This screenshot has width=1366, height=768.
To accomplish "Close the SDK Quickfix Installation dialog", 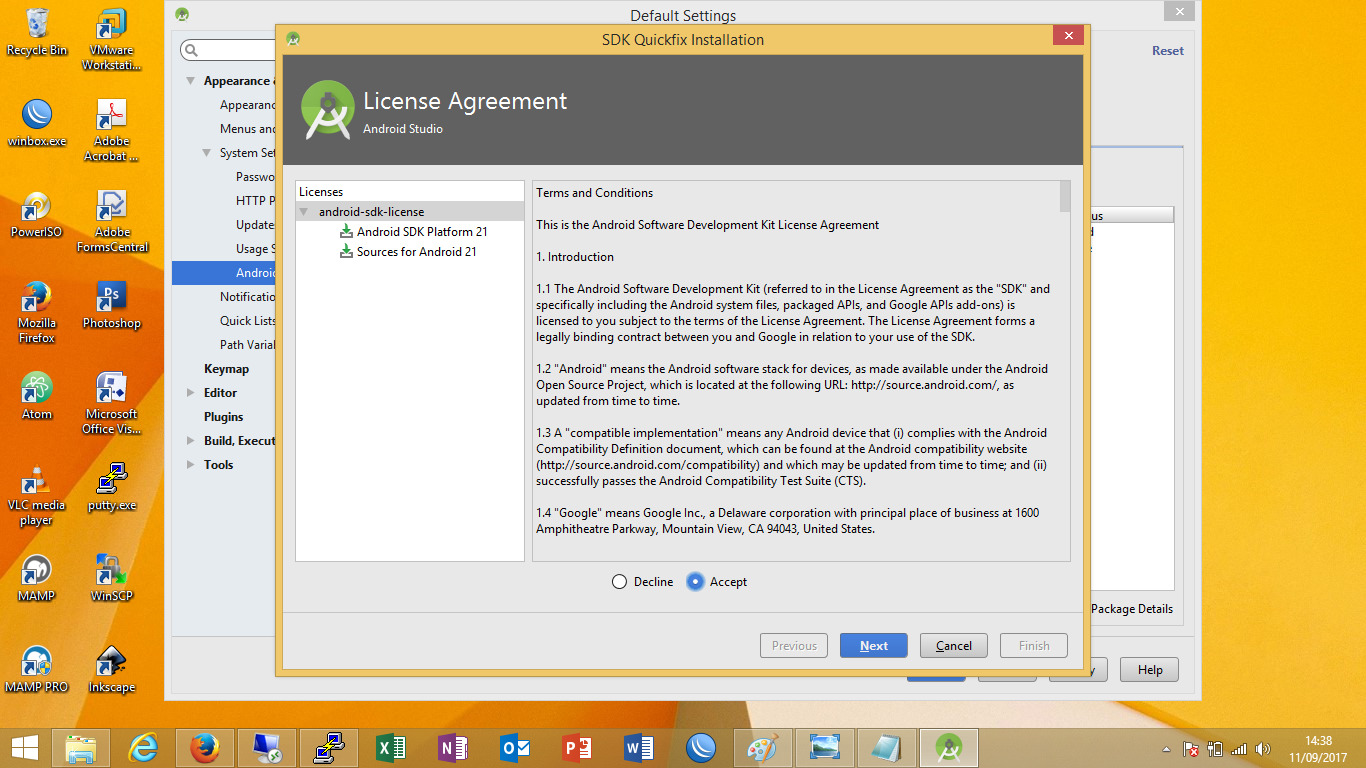I will coord(1069,36).
